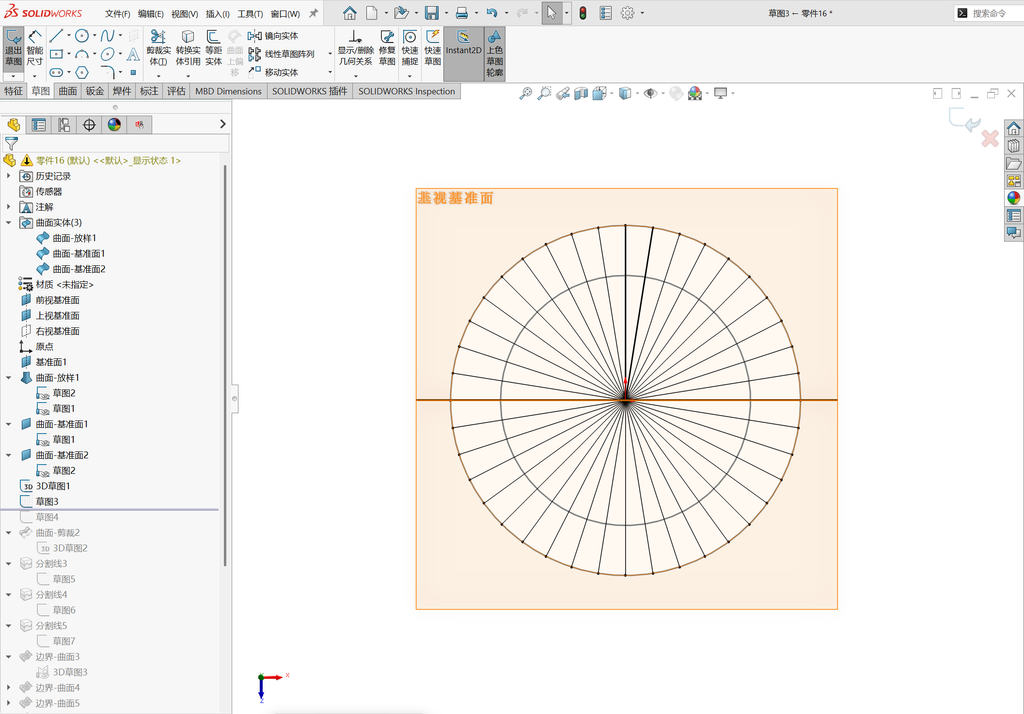
Task: Switch to the 曲面 tab
Action: coord(67,91)
